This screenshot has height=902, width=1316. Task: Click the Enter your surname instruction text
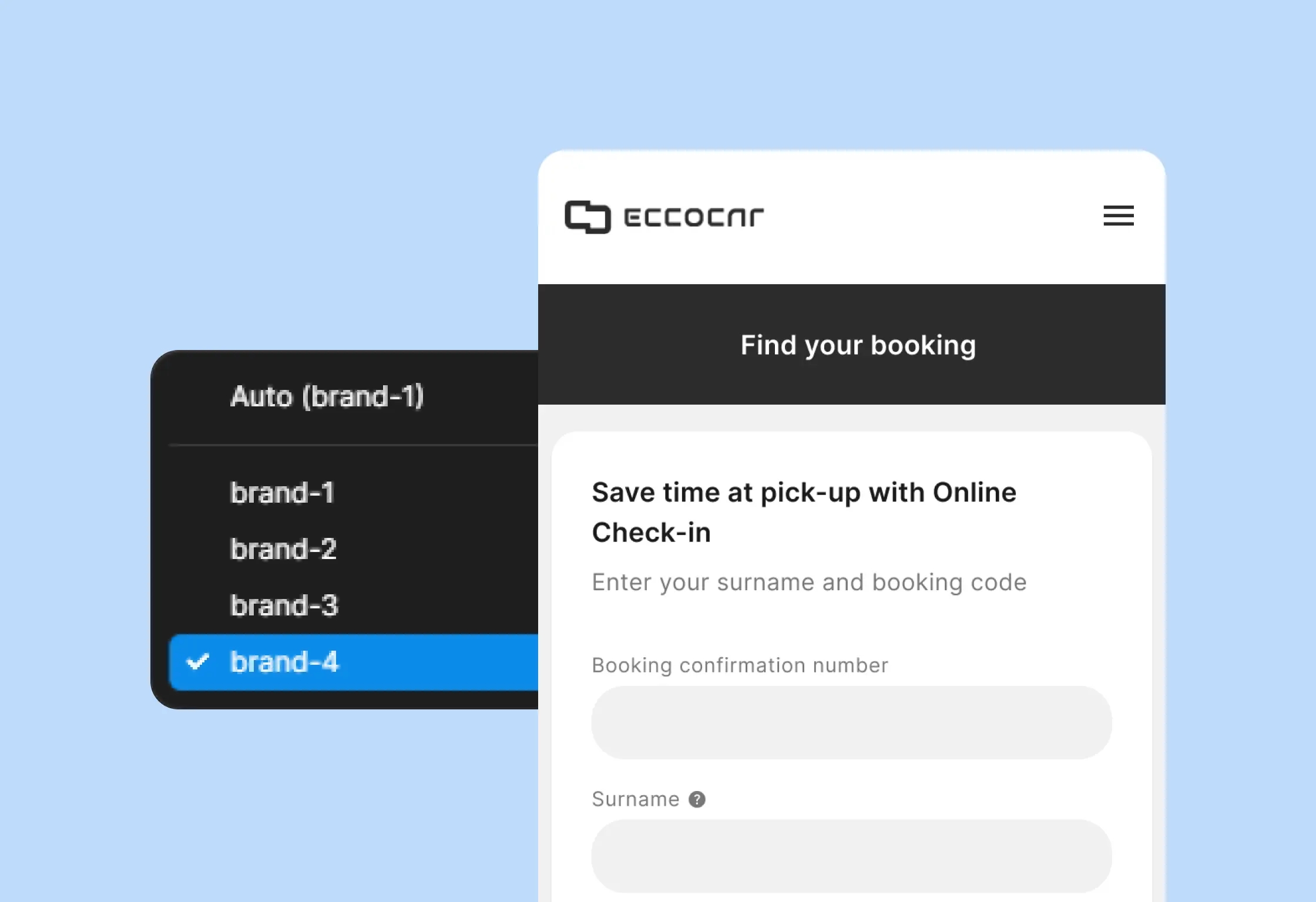click(x=809, y=583)
